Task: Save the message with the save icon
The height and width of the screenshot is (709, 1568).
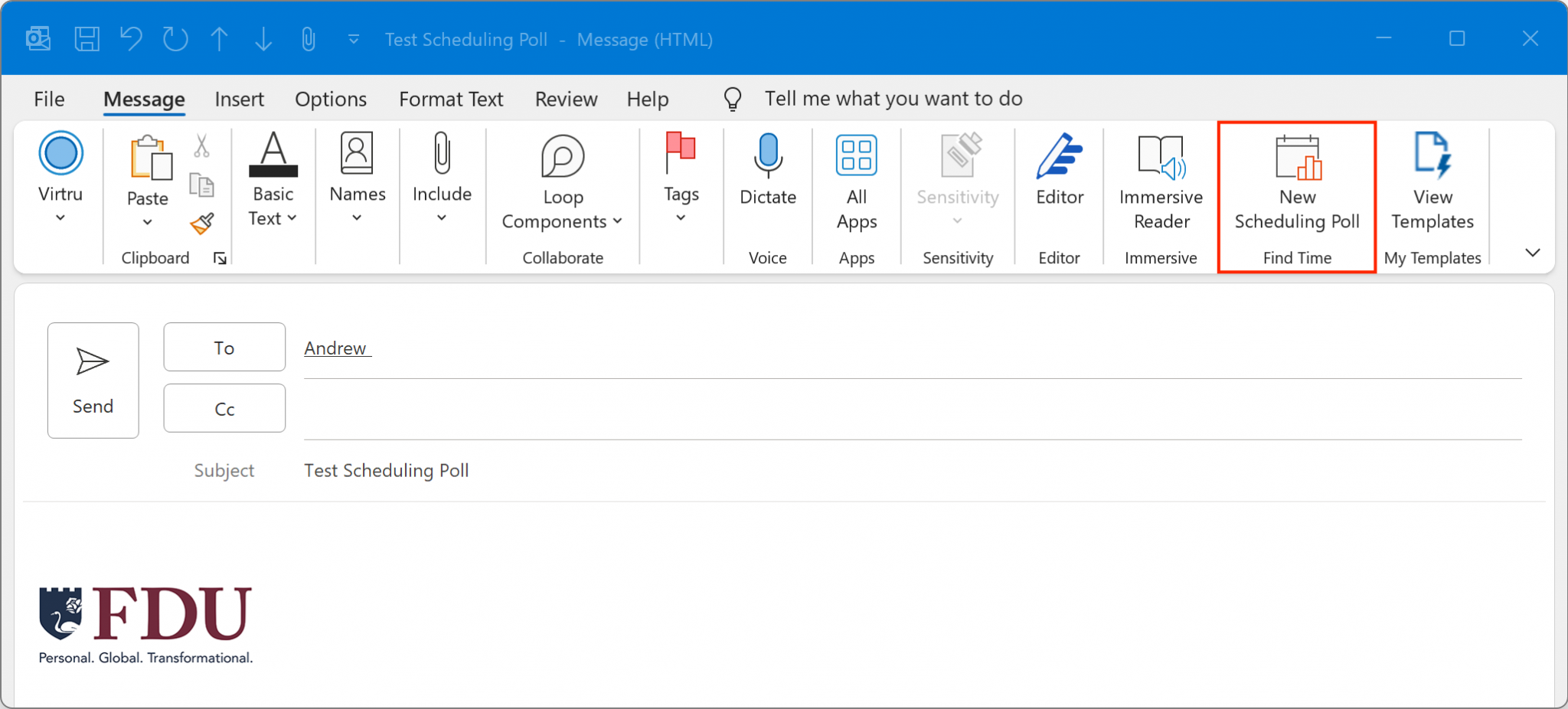Action: 87,39
